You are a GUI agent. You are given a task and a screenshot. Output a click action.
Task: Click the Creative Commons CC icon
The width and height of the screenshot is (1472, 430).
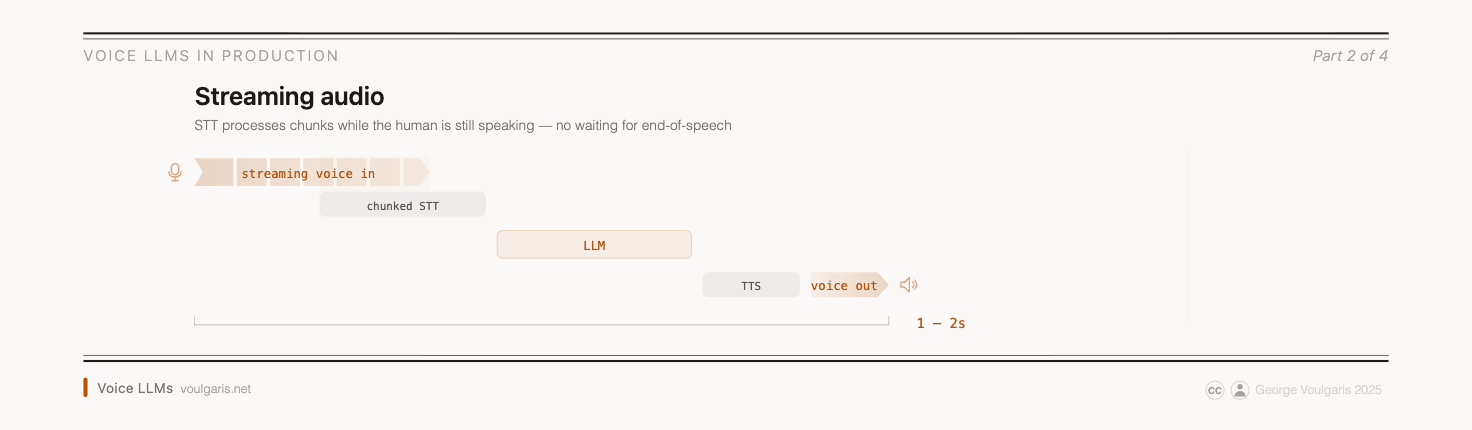pos(1215,390)
